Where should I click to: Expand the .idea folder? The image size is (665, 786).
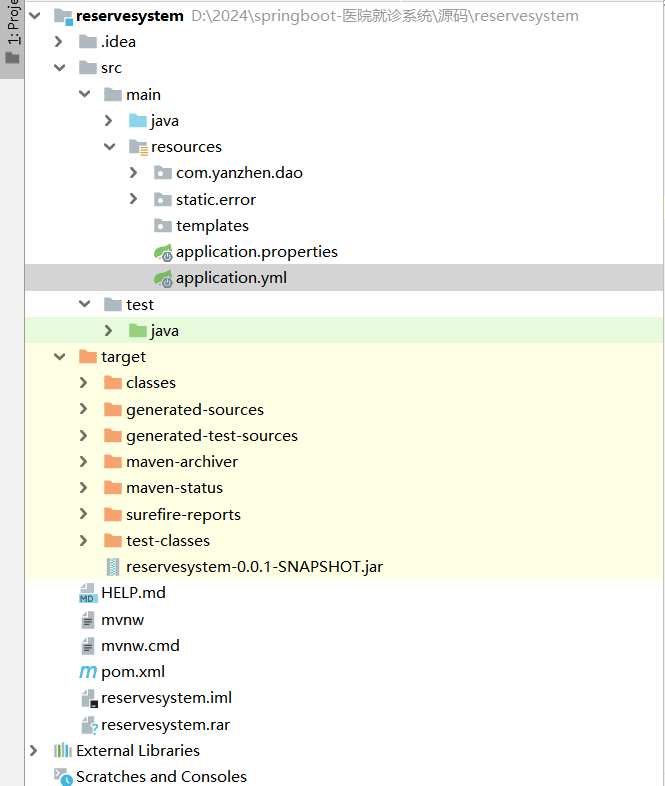tap(60, 42)
